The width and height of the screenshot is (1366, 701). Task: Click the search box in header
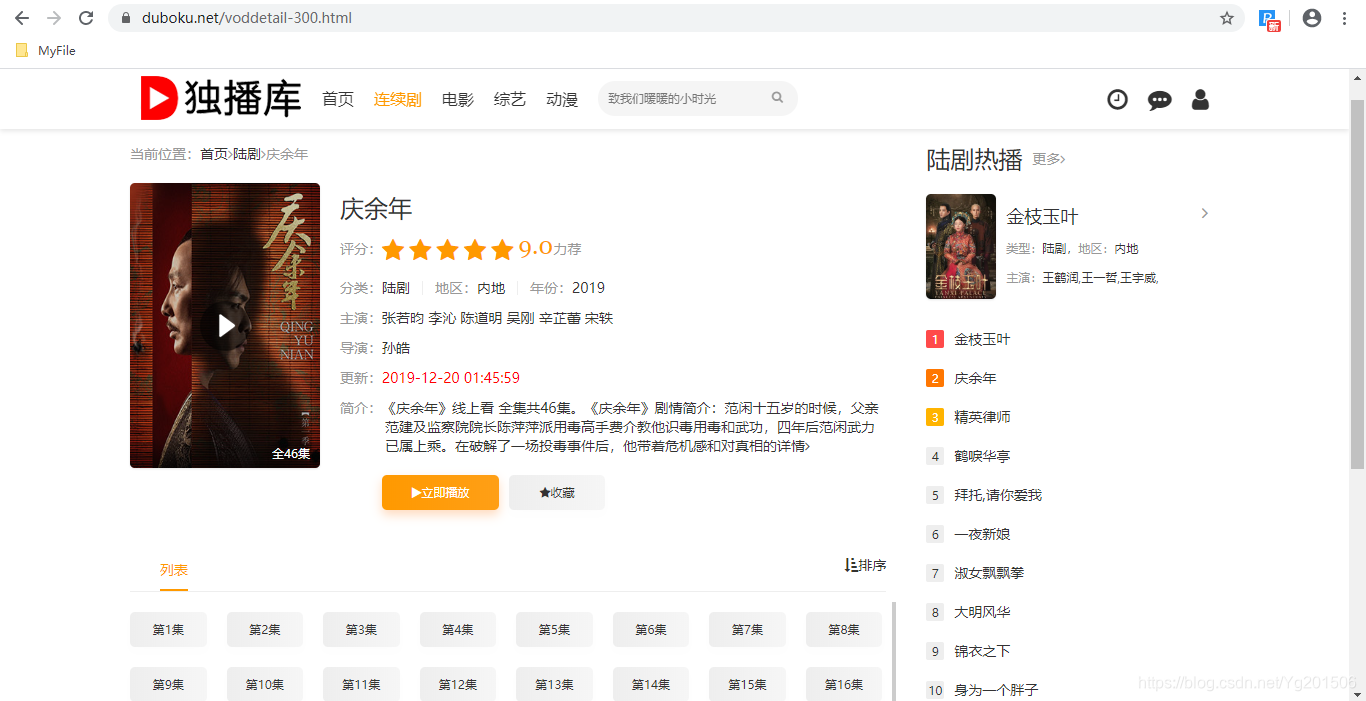pos(697,98)
